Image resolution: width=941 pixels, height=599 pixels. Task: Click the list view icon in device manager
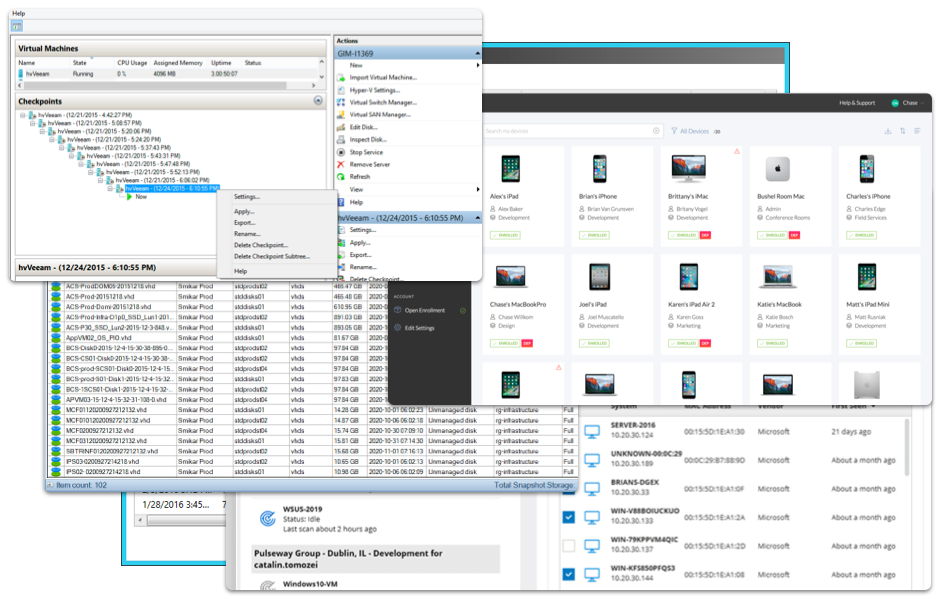917,131
